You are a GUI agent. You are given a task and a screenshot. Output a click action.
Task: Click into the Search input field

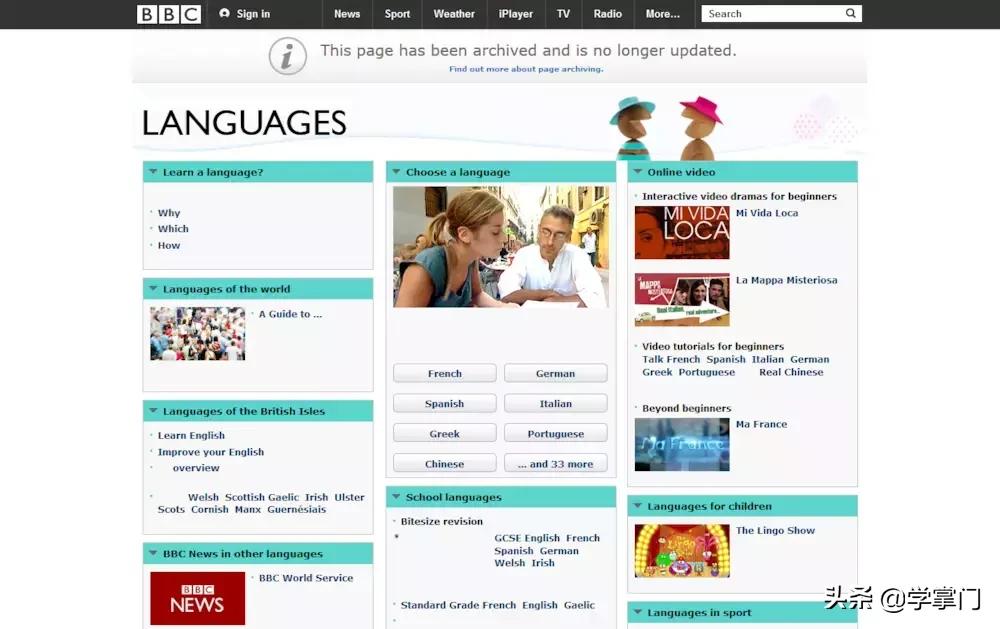click(x=772, y=13)
